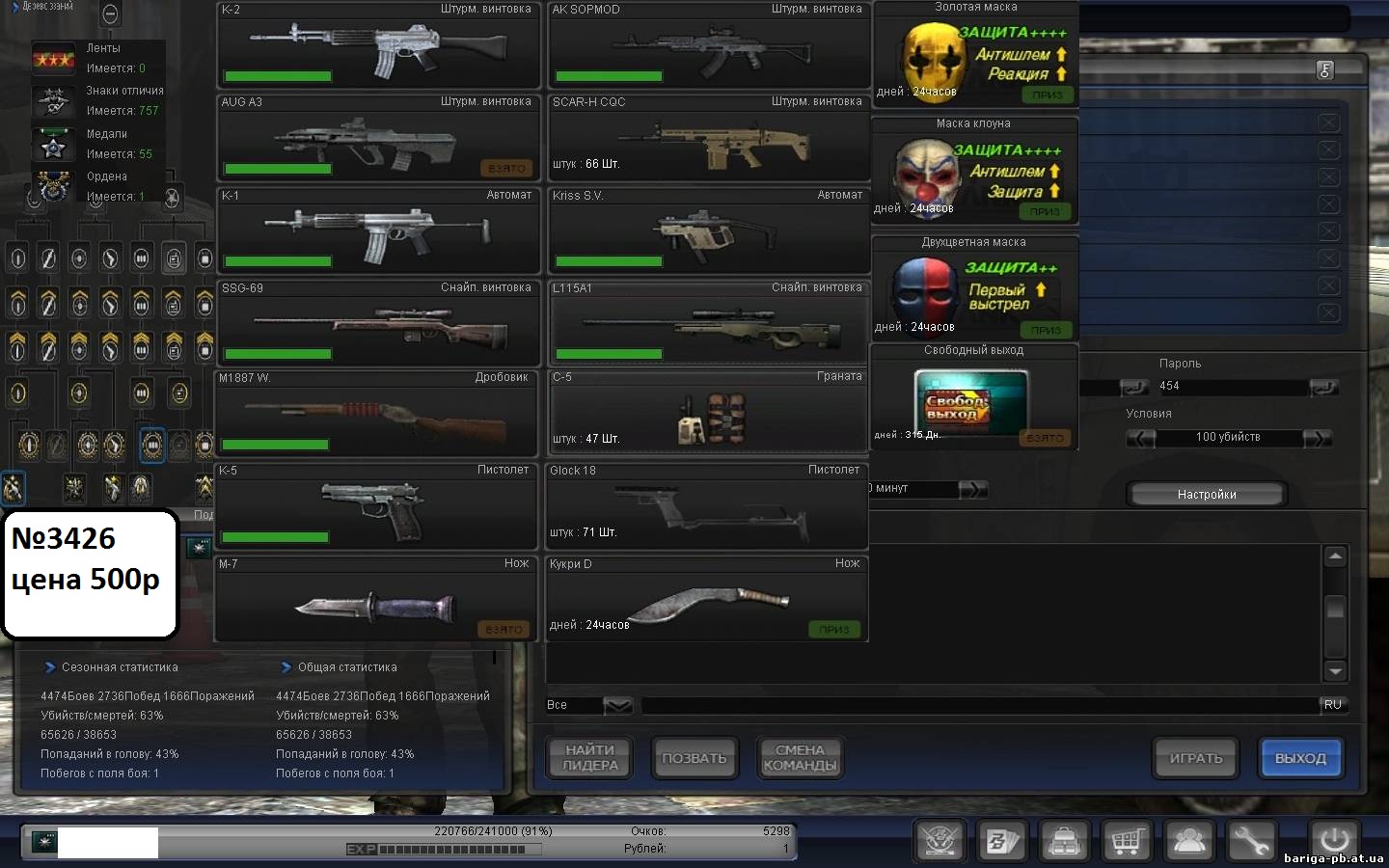Switch to Общая статистика tab
This screenshot has width=1389, height=868.
point(339,667)
